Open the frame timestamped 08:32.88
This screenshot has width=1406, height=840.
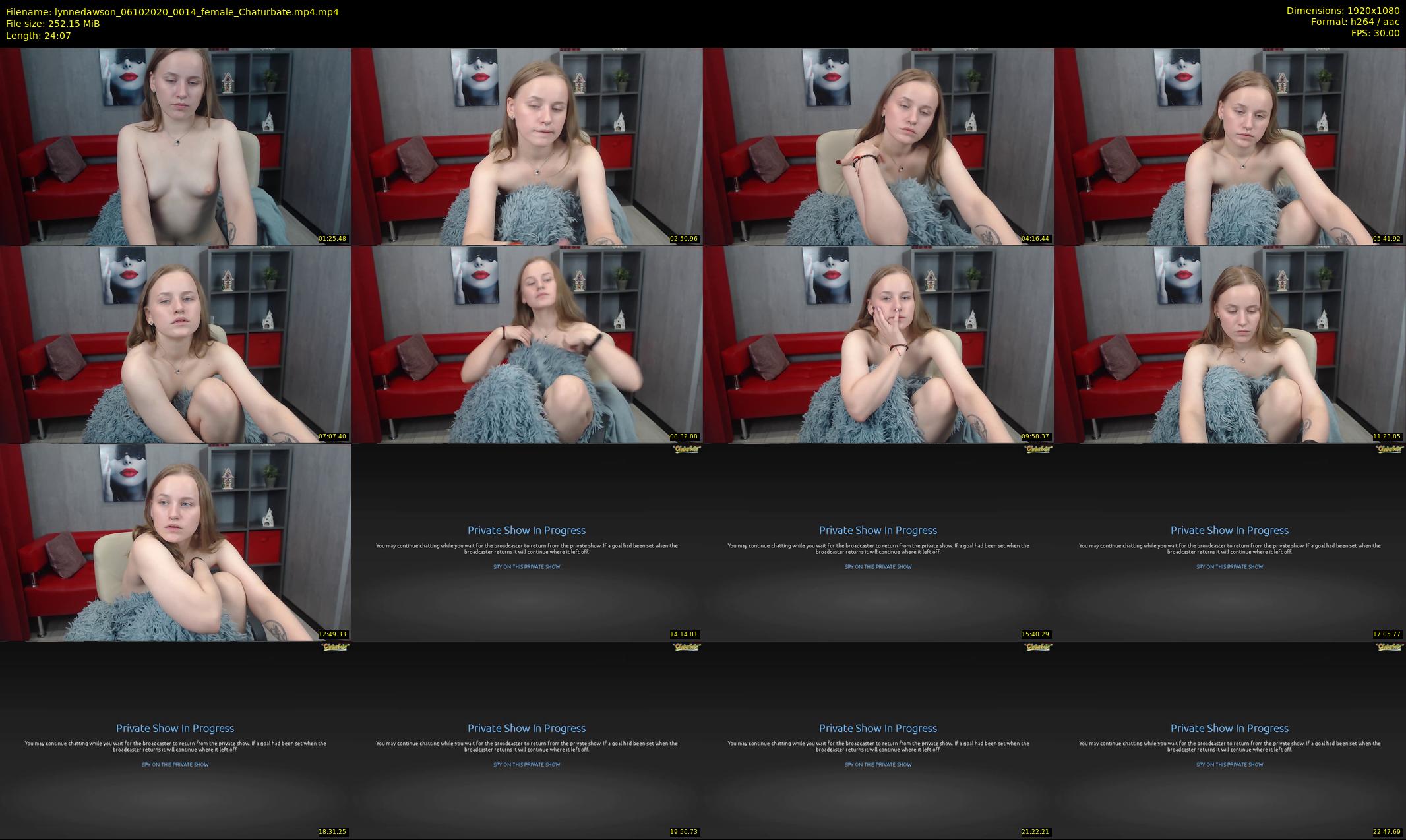coord(526,344)
